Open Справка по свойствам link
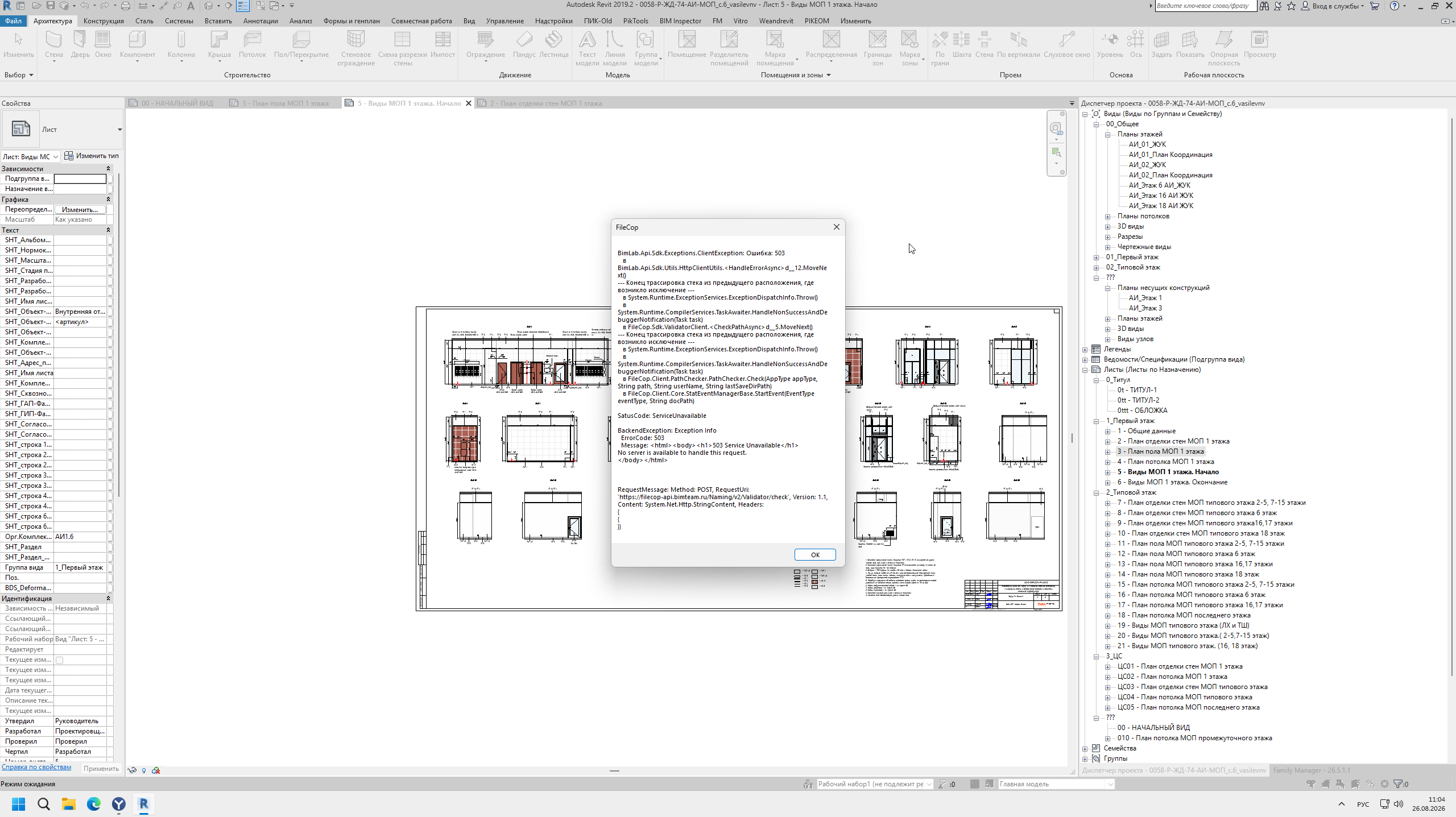This screenshot has width=1456, height=817. coord(36,768)
